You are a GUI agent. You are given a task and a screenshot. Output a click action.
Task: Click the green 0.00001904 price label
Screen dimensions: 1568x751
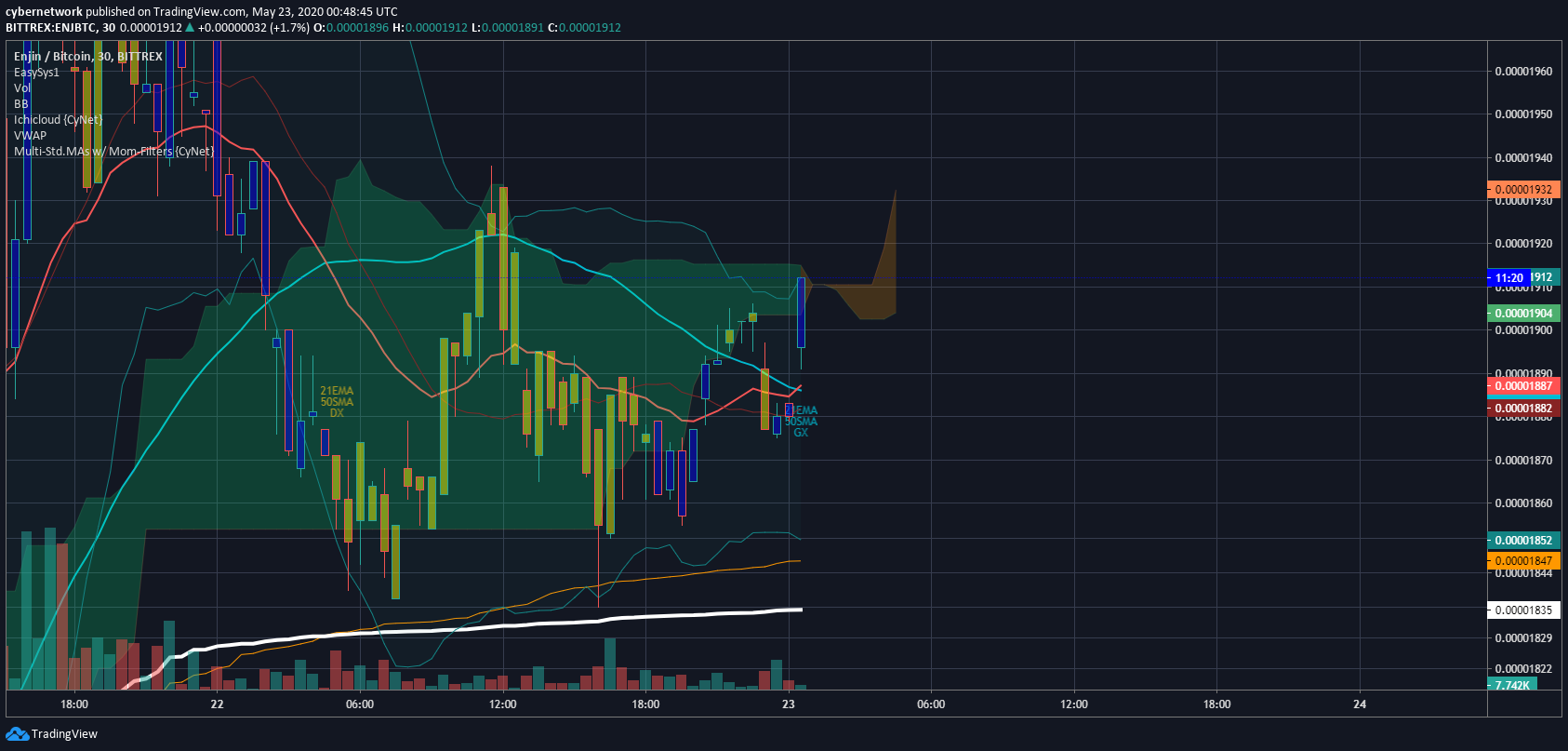pos(1523,314)
